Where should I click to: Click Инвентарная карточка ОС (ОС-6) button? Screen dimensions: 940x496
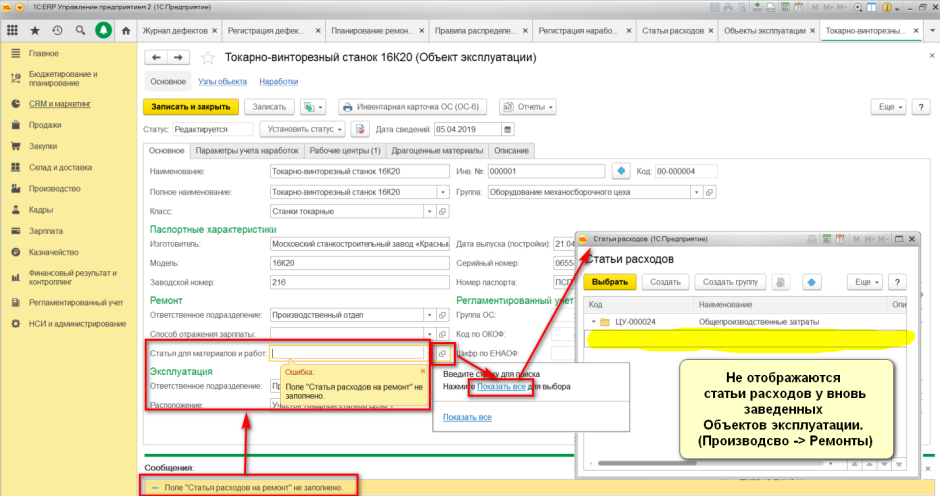[412, 107]
